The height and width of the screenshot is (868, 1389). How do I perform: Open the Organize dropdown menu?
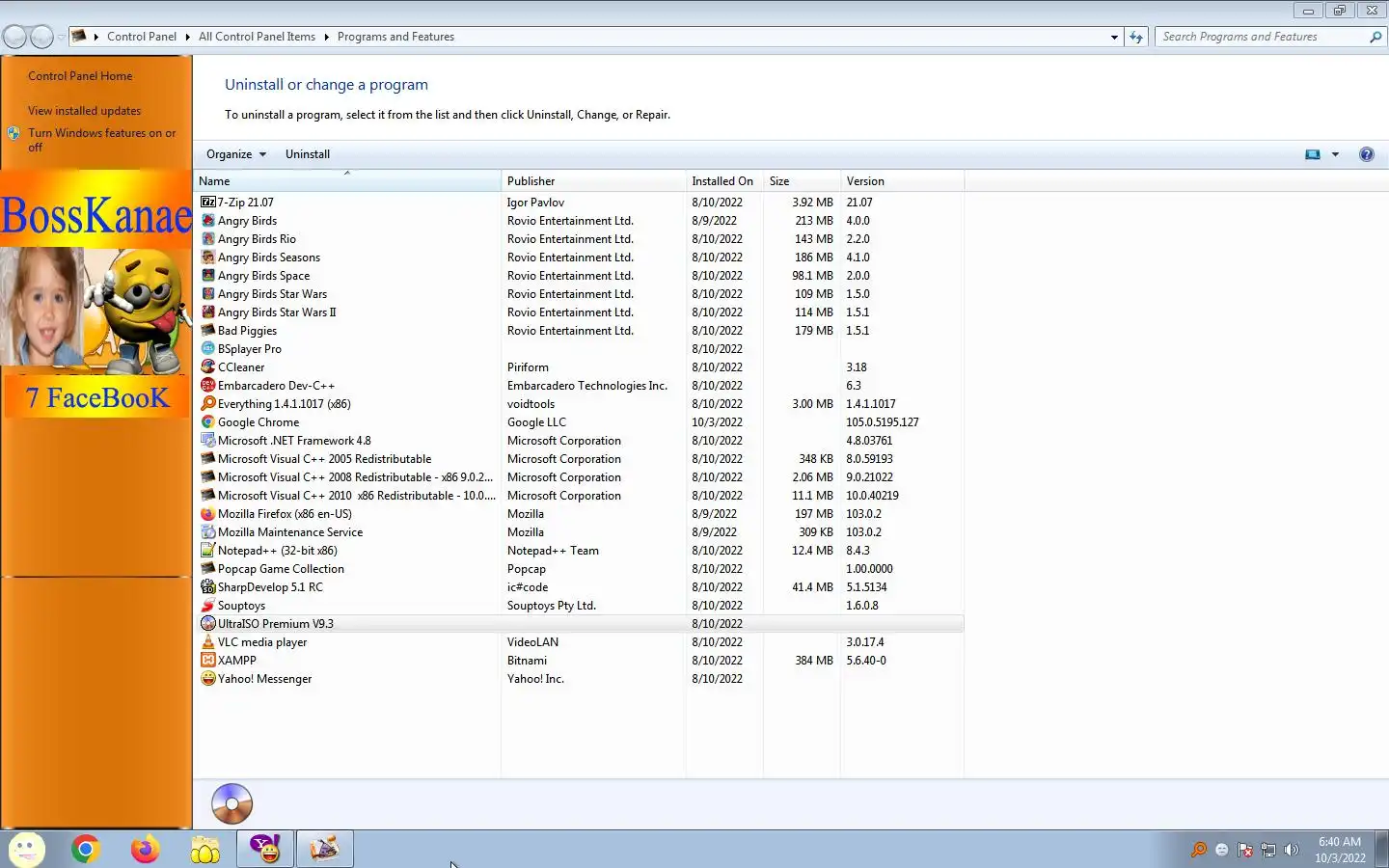236,154
